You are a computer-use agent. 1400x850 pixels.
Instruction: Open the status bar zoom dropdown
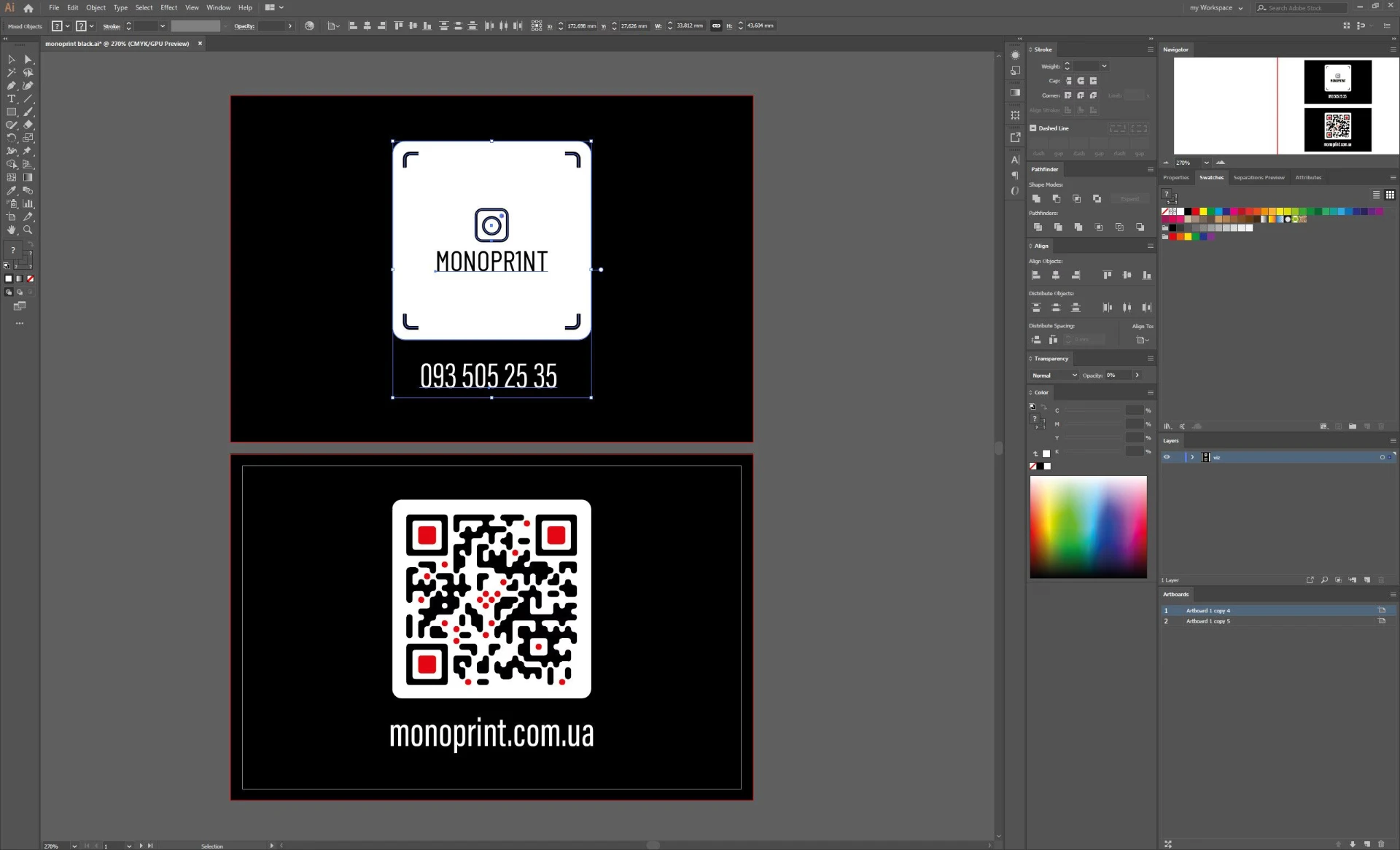[x=74, y=846]
